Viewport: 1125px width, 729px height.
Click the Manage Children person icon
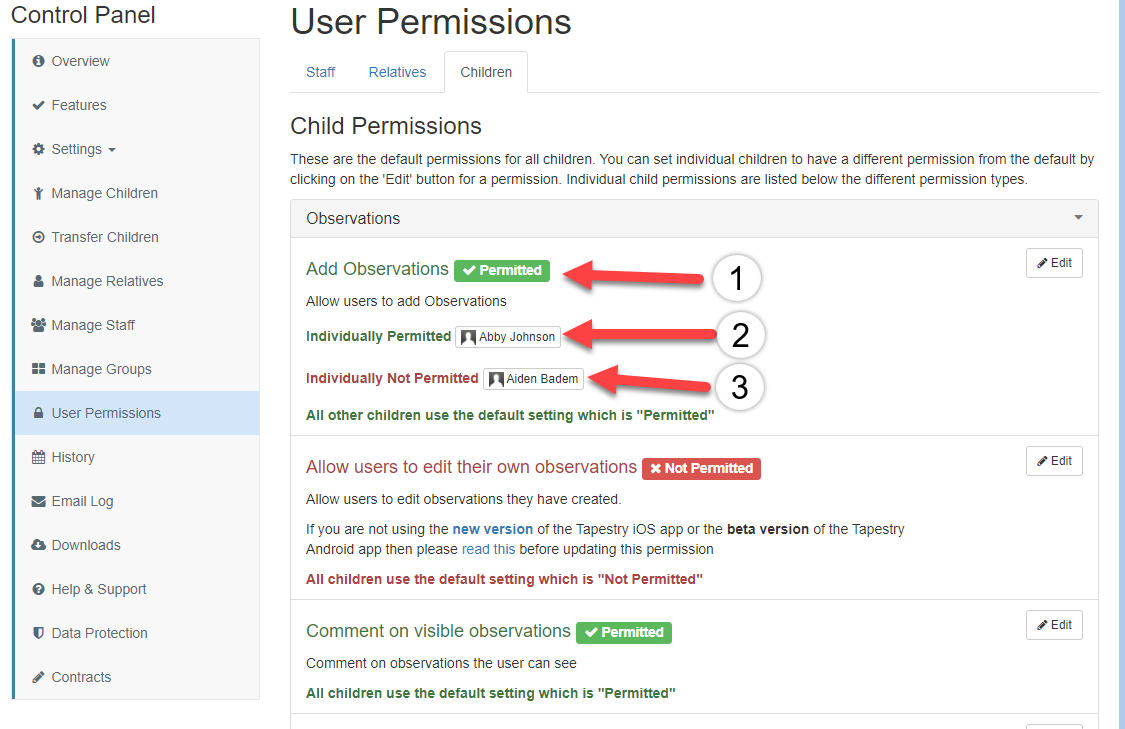pos(39,193)
